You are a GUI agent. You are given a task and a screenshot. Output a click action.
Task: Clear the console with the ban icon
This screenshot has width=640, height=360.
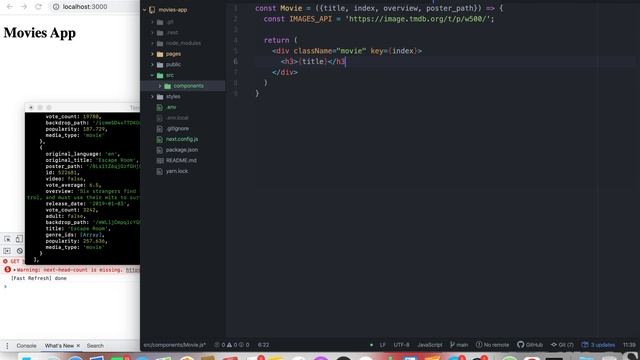pyautogui.click(x=20, y=251)
